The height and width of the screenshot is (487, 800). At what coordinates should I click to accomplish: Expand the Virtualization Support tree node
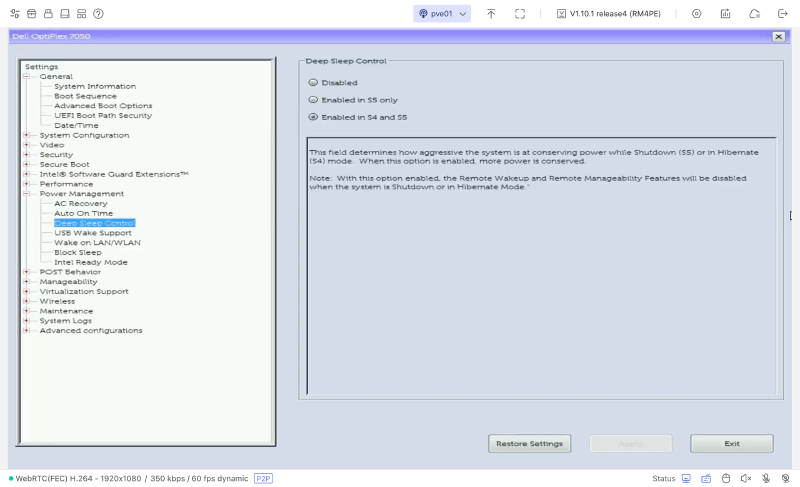(x=27, y=291)
